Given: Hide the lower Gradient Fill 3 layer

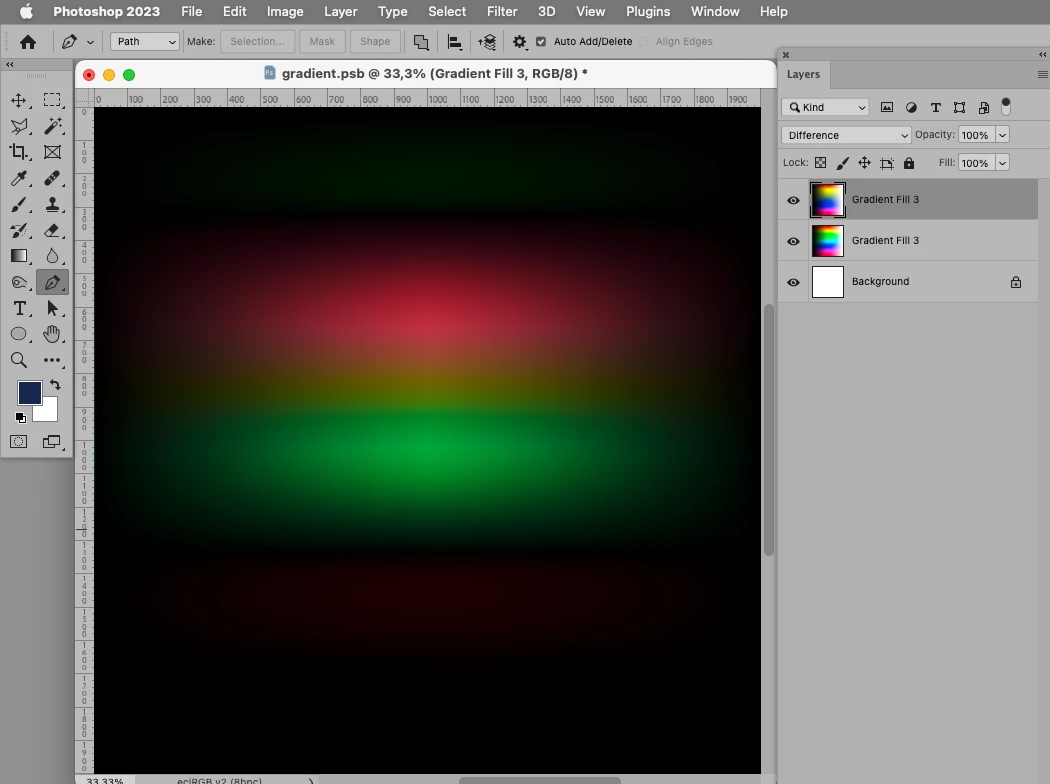Looking at the screenshot, I should tap(794, 241).
